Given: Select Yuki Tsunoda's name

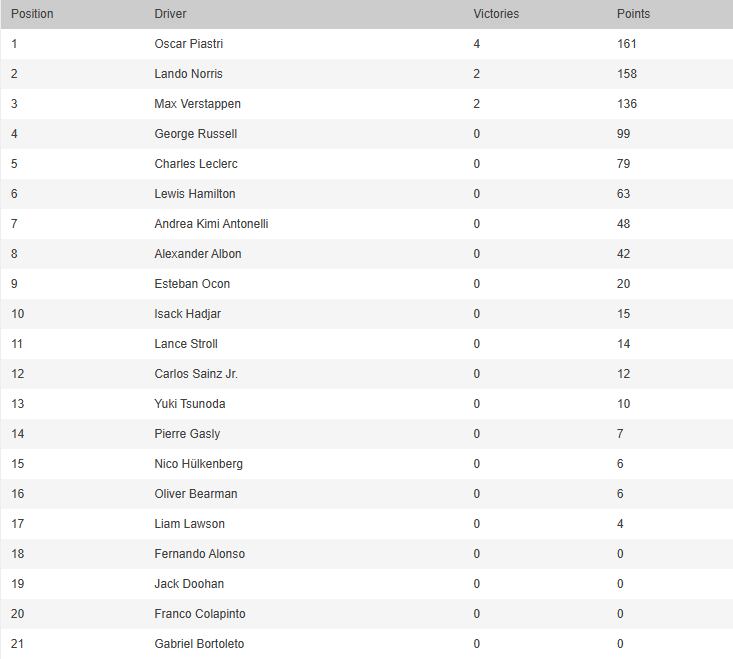Looking at the screenshot, I should (189, 404).
